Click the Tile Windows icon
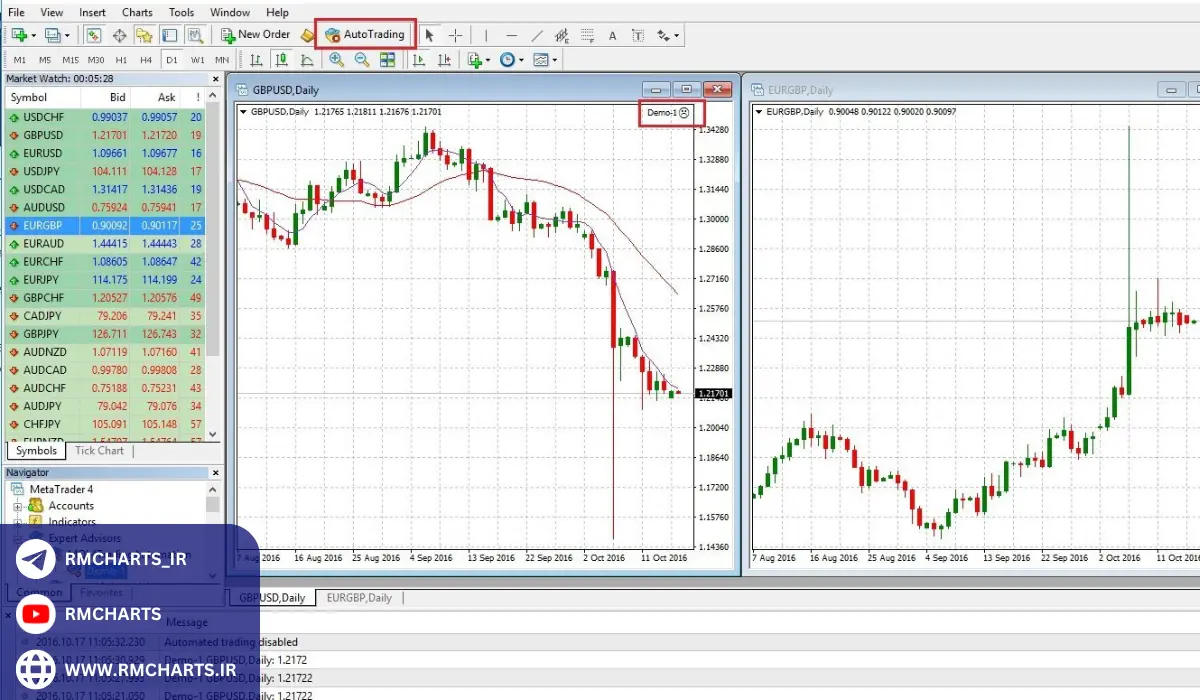The image size is (1200, 700). tap(388, 60)
